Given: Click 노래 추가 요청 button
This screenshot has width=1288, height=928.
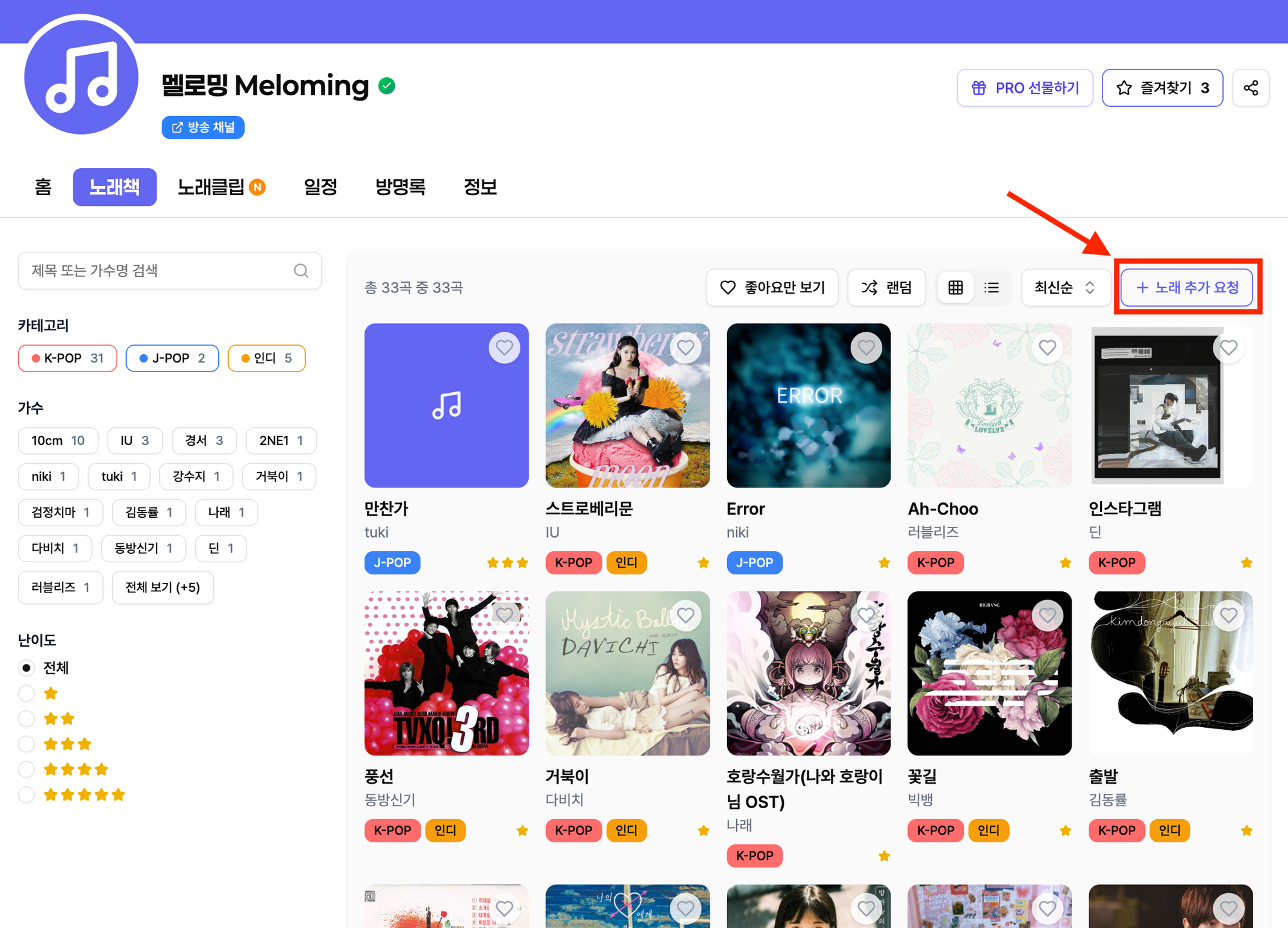Looking at the screenshot, I should point(1187,287).
